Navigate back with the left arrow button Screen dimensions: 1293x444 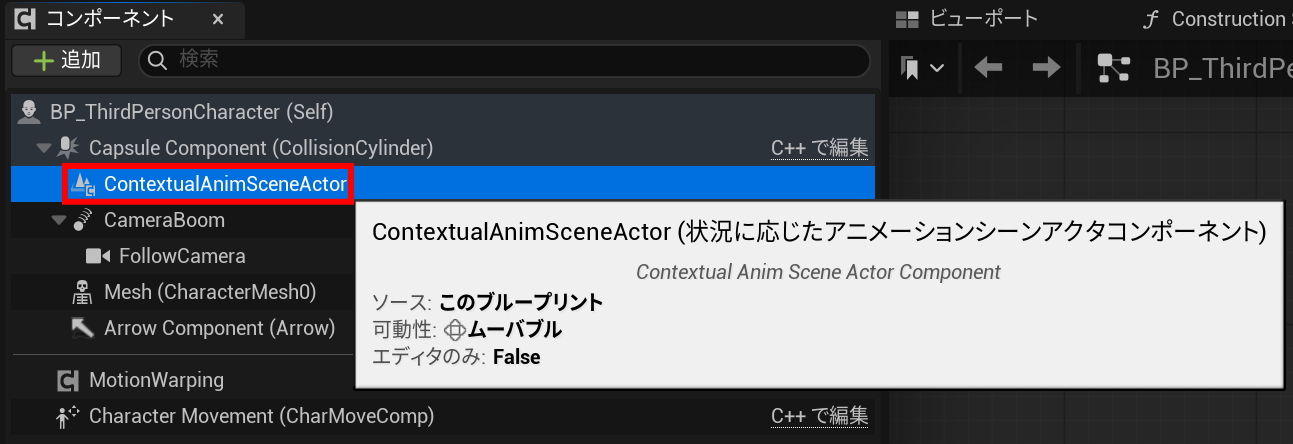(988, 68)
